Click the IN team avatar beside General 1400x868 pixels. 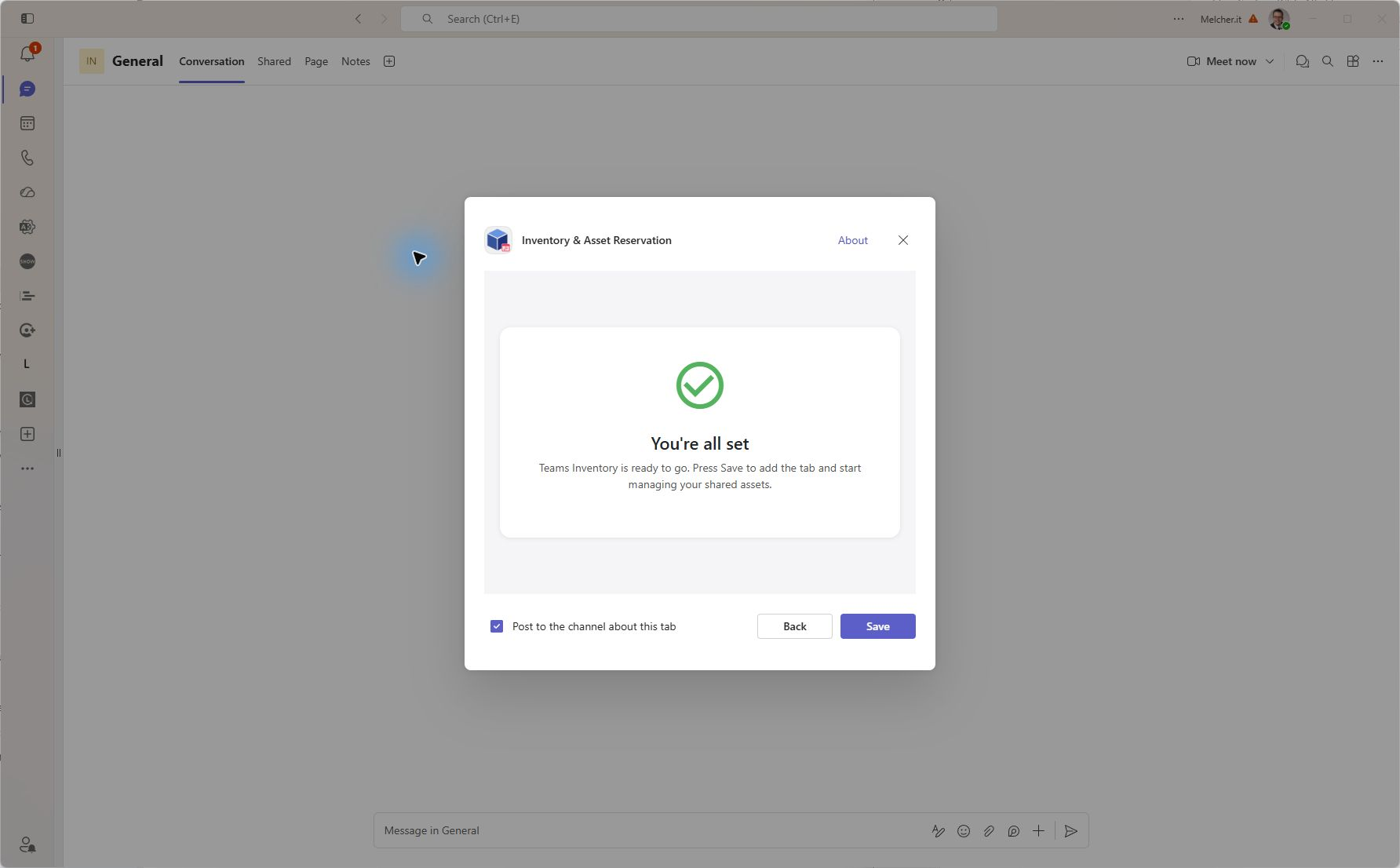pos(92,61)
